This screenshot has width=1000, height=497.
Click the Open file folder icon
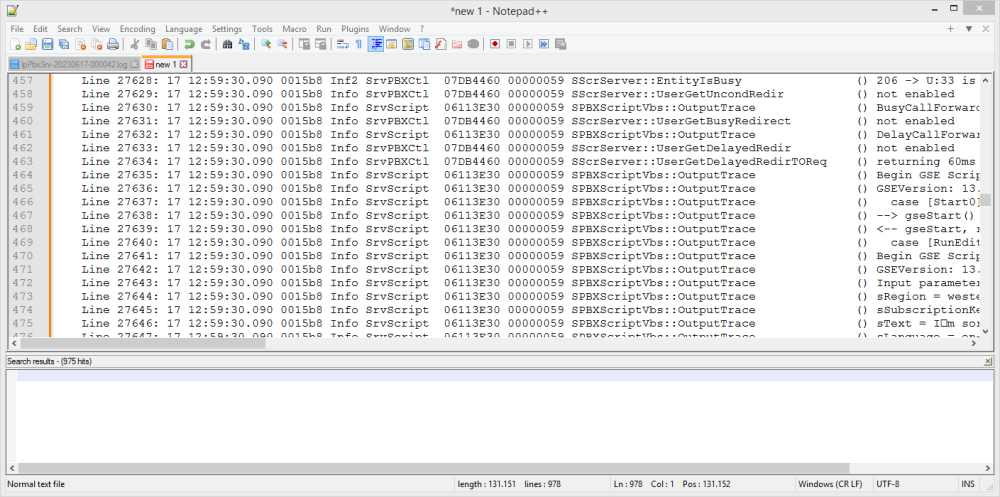click(31, 44)
